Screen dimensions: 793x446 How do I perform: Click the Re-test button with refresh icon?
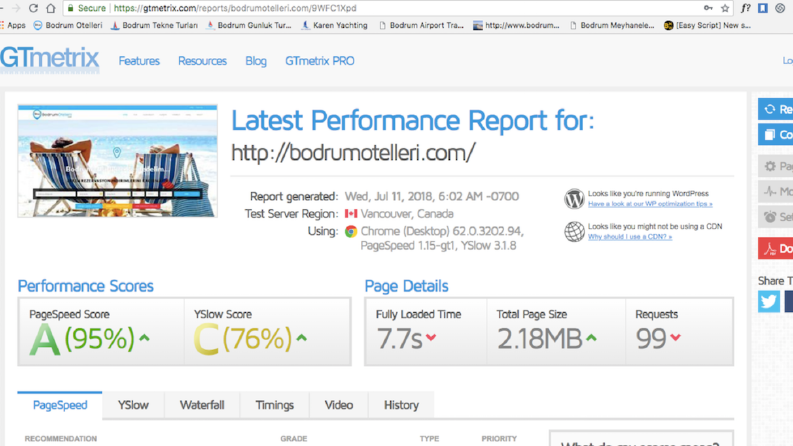[775, 109]
